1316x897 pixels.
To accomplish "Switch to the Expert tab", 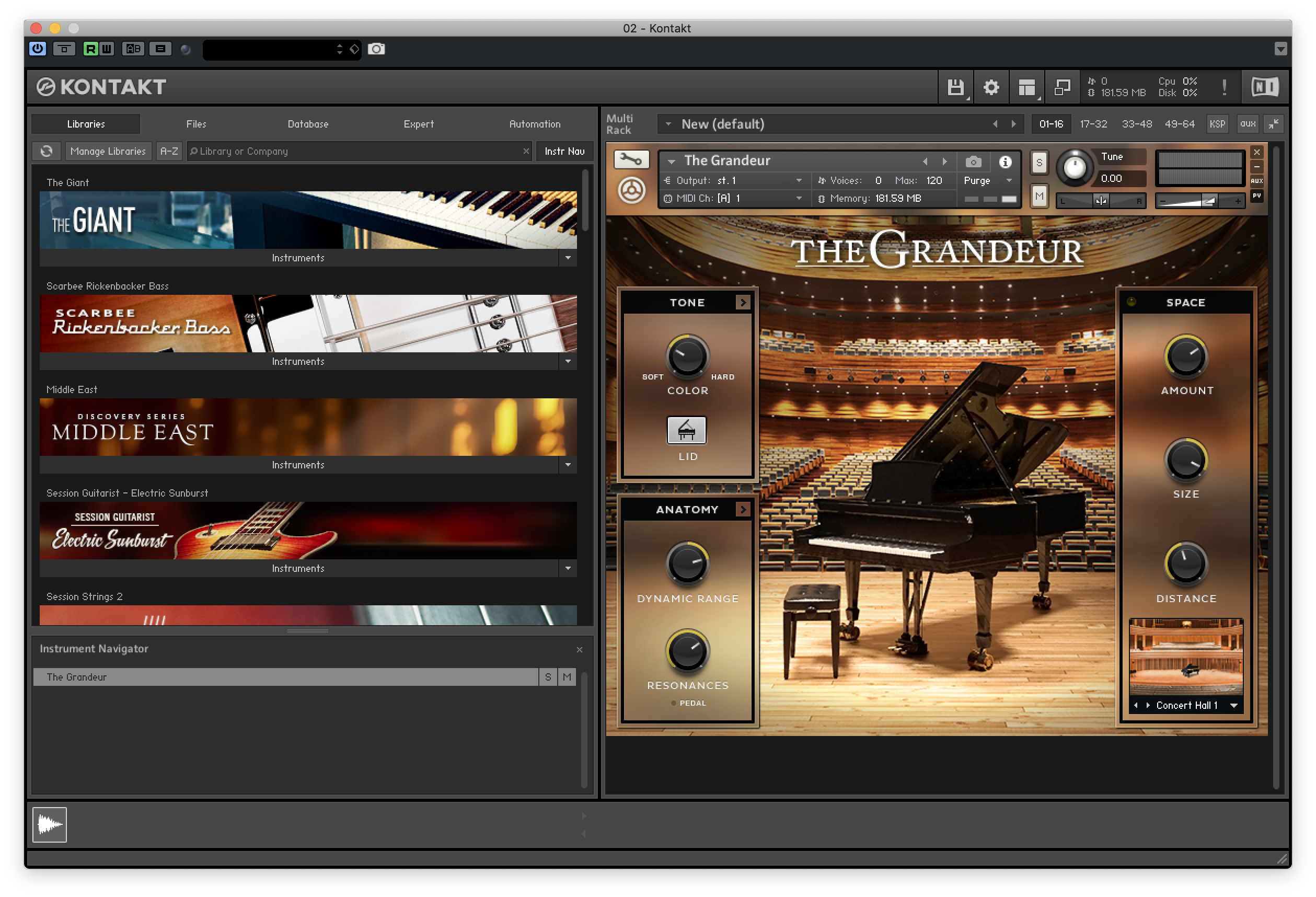I will click(x=419, y=124).
